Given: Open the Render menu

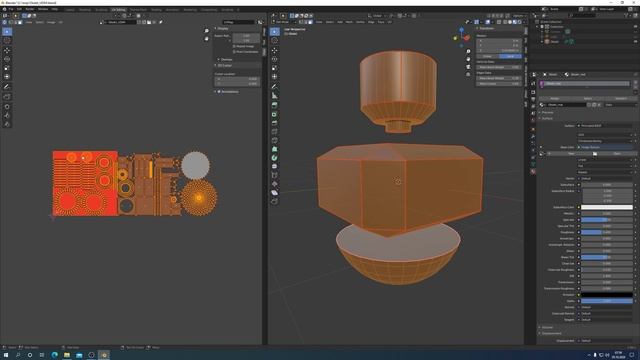Looking at the screenshot, I should pos(30,9).
